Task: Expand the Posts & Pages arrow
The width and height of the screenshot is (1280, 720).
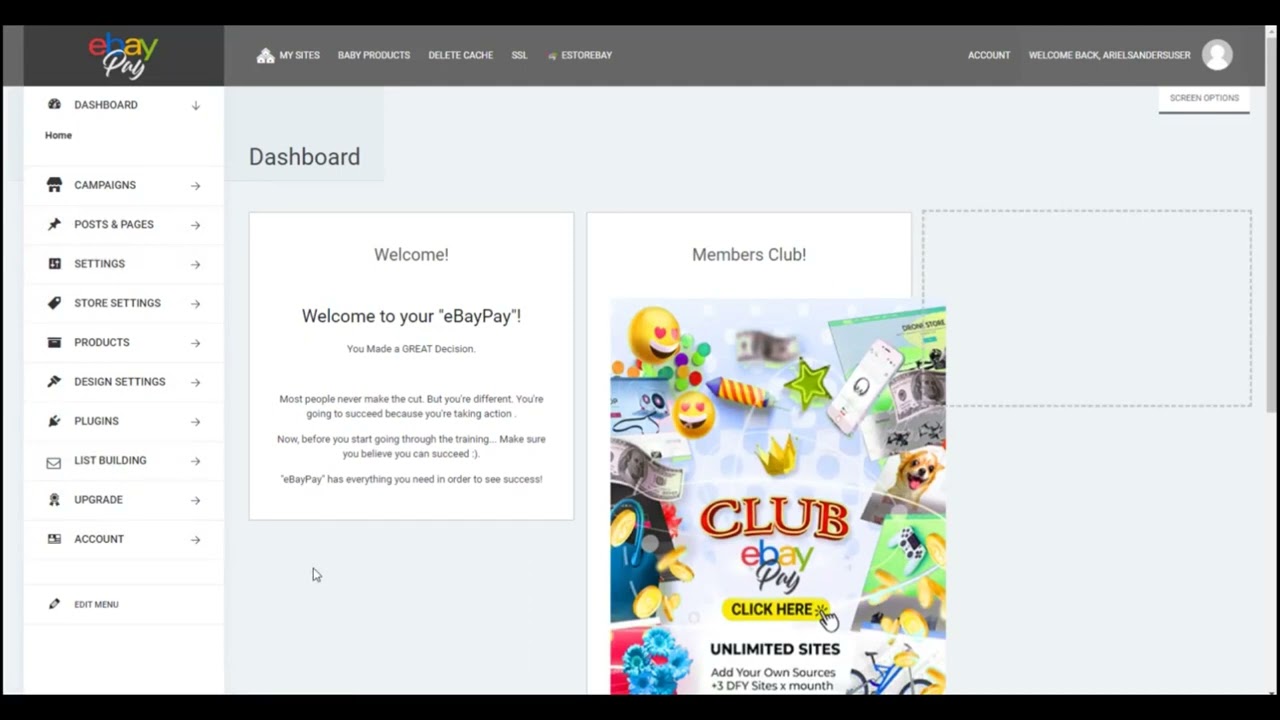Action: coord(196,225)
